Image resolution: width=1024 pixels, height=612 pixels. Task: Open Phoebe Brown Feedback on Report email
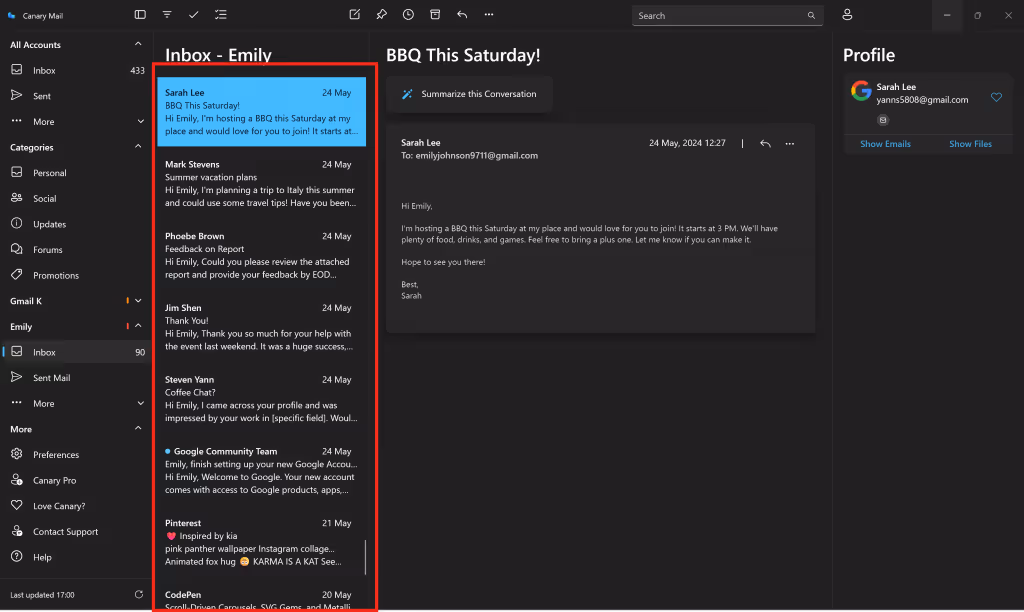[261, 255]
